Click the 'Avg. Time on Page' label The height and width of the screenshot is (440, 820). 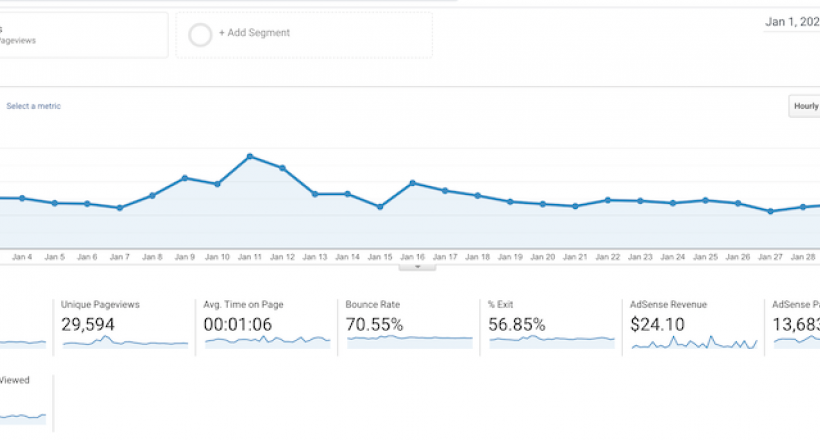[243, 304]
